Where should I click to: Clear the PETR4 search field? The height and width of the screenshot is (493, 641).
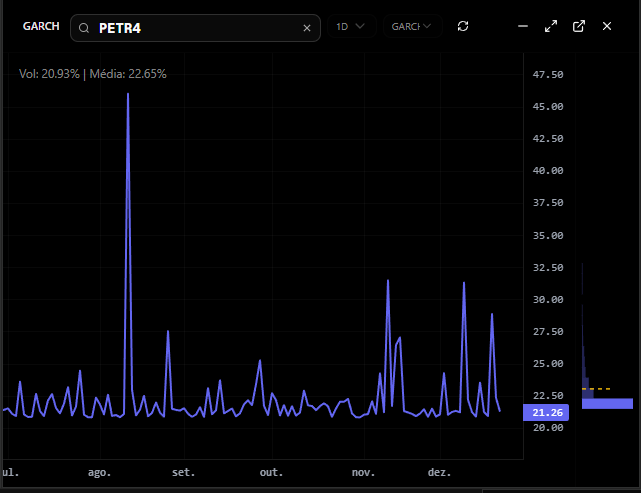coord(307,28)
